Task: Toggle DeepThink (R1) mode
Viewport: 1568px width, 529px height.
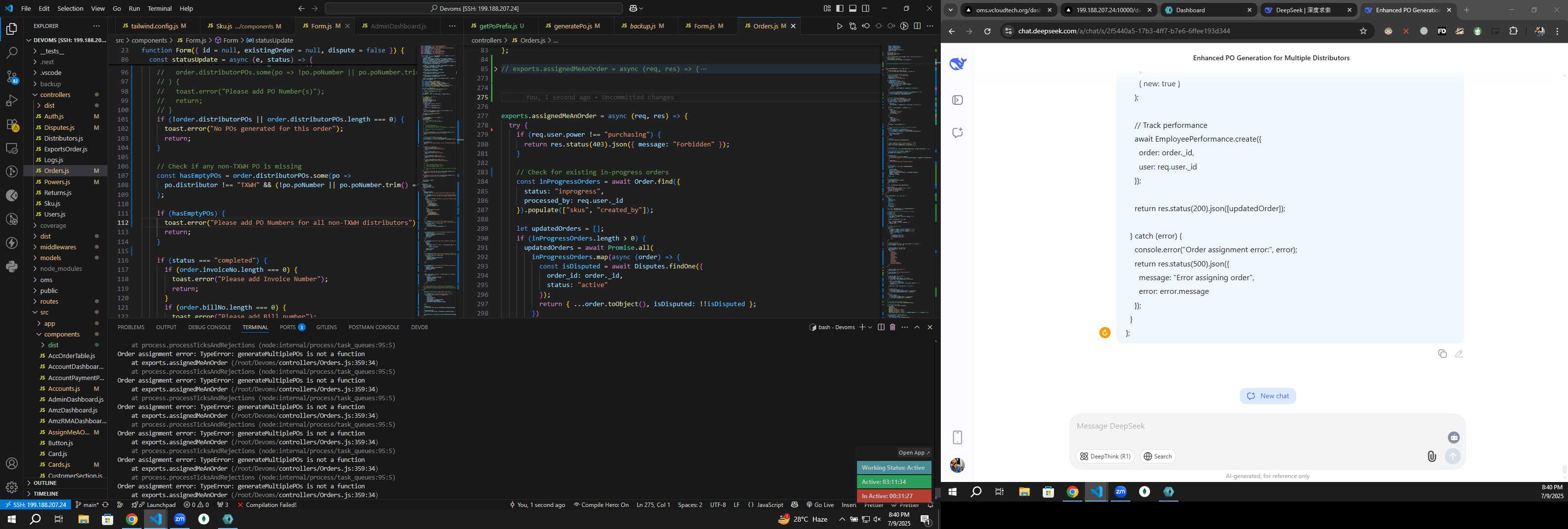Action: tap(1105, 456)
